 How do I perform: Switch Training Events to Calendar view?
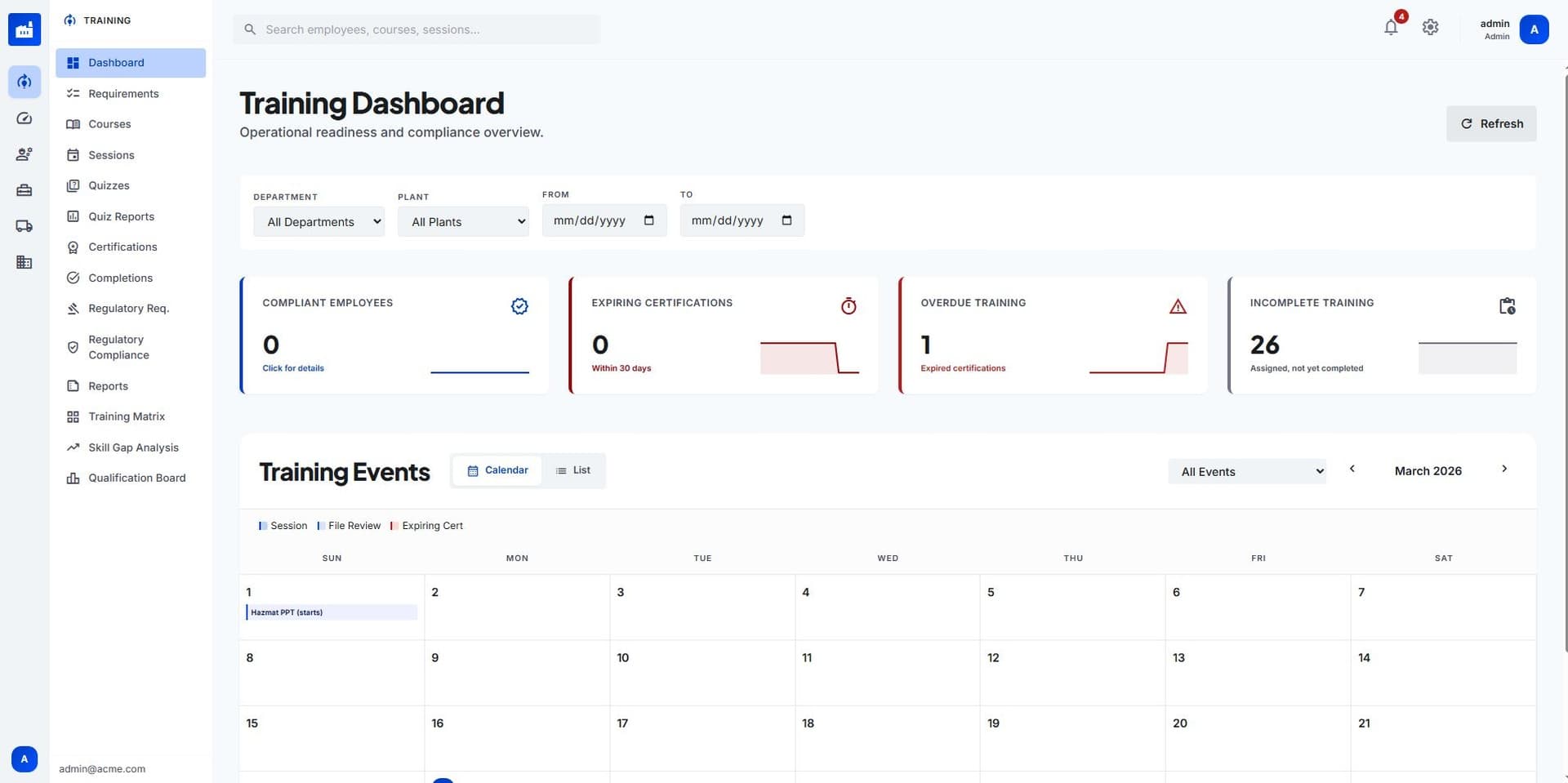click(x=497, y=470)
